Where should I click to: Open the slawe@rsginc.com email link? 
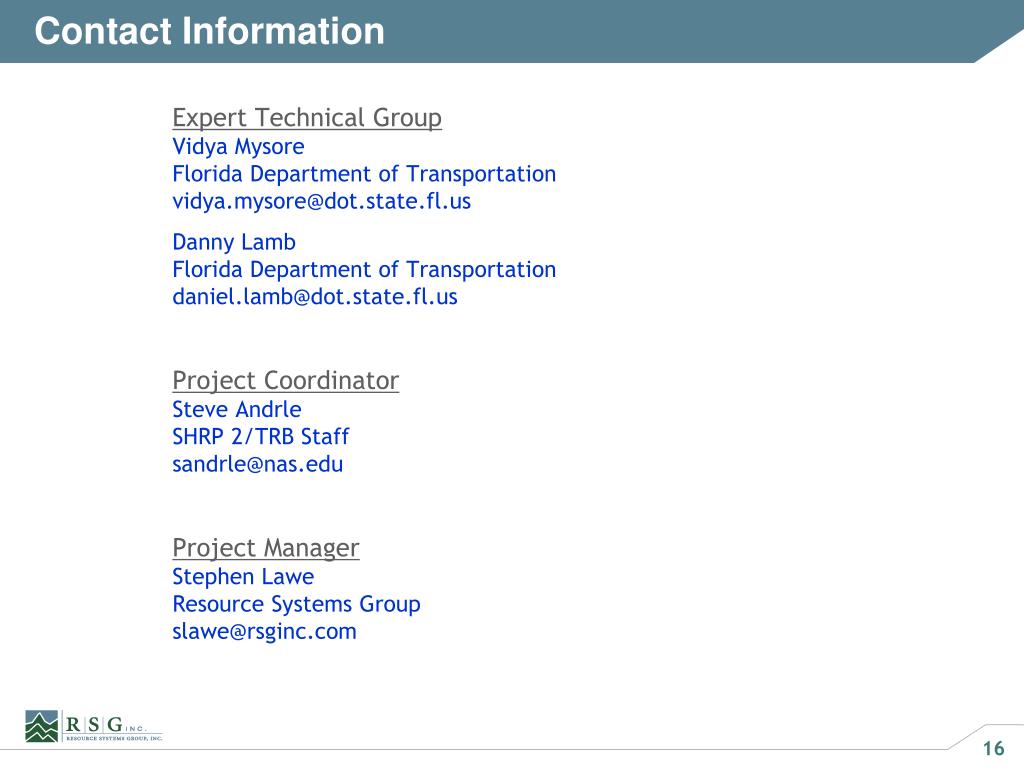(x=264, y=632)
